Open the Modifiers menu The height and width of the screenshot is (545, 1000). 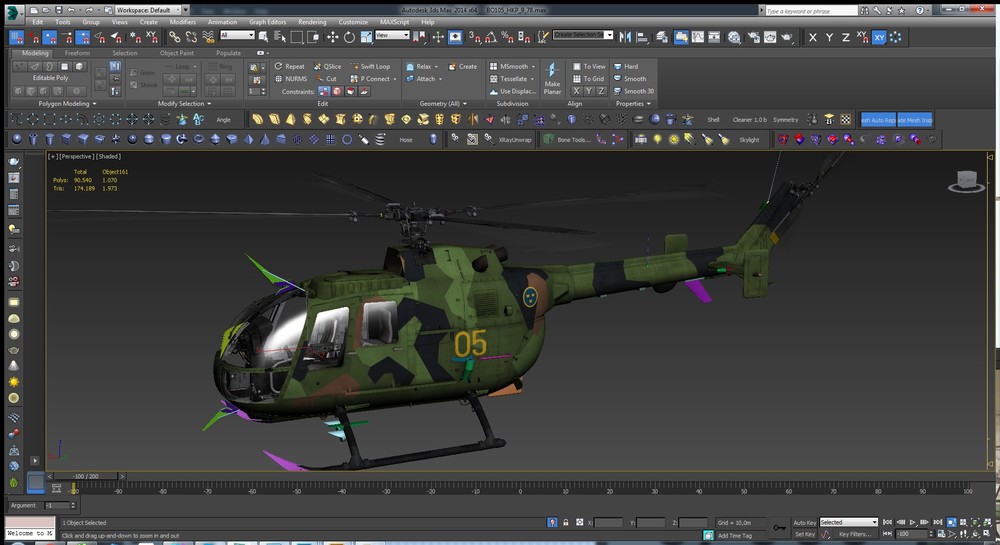click(182, 21)
